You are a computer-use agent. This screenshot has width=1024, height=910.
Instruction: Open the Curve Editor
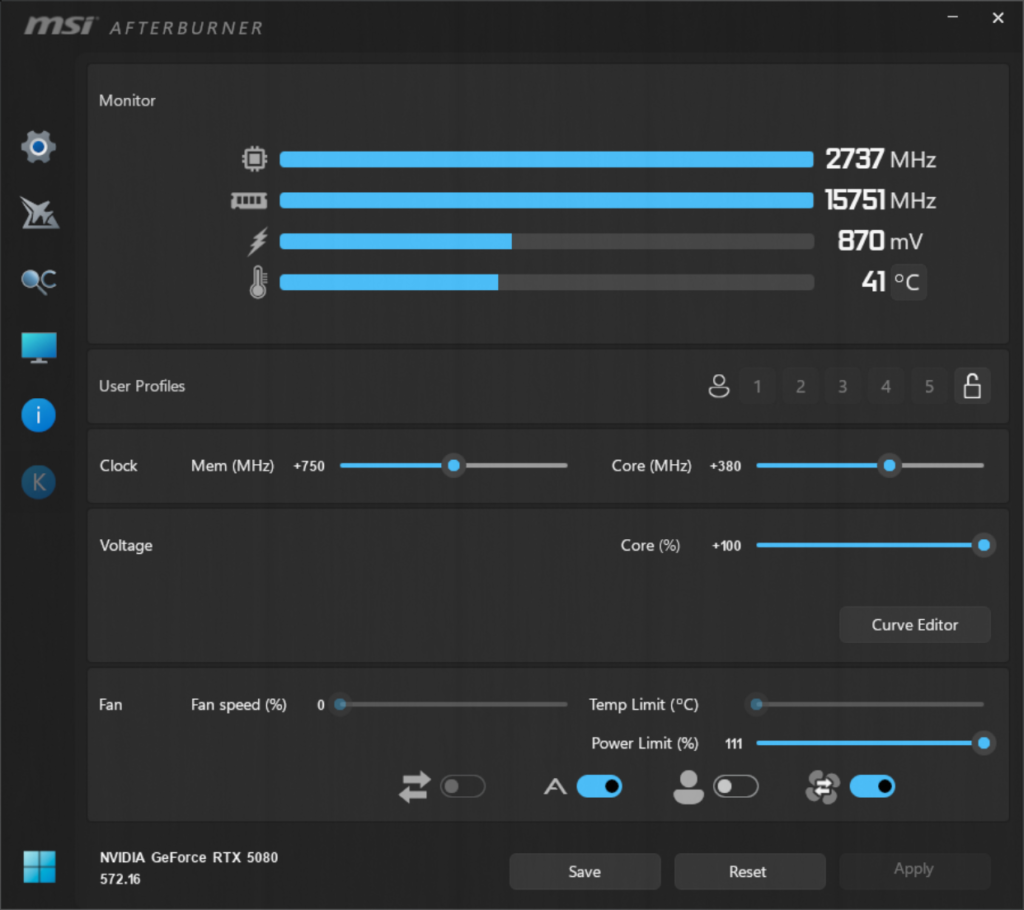(915, 625)
